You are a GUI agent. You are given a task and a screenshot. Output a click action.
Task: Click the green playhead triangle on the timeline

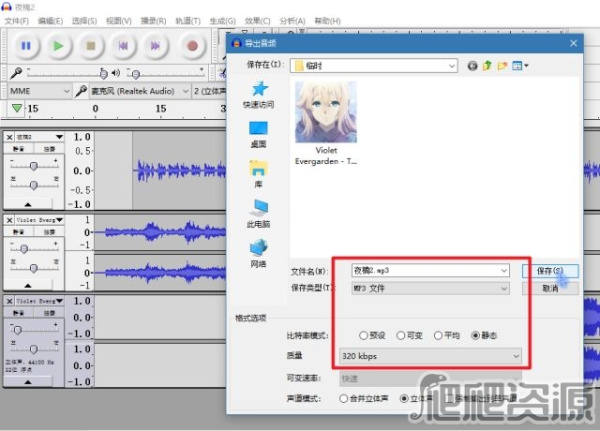(x=16, y=108)
